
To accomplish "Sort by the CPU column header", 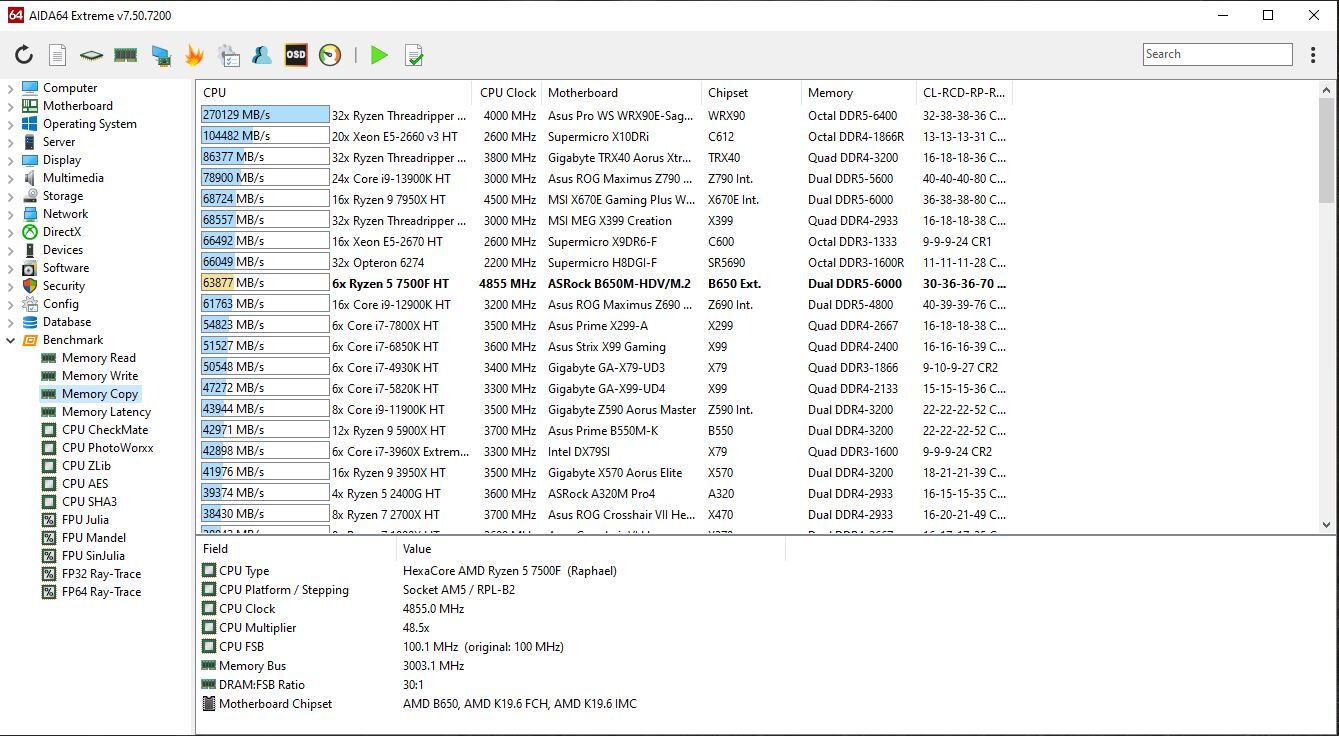I will pos(333,92).
